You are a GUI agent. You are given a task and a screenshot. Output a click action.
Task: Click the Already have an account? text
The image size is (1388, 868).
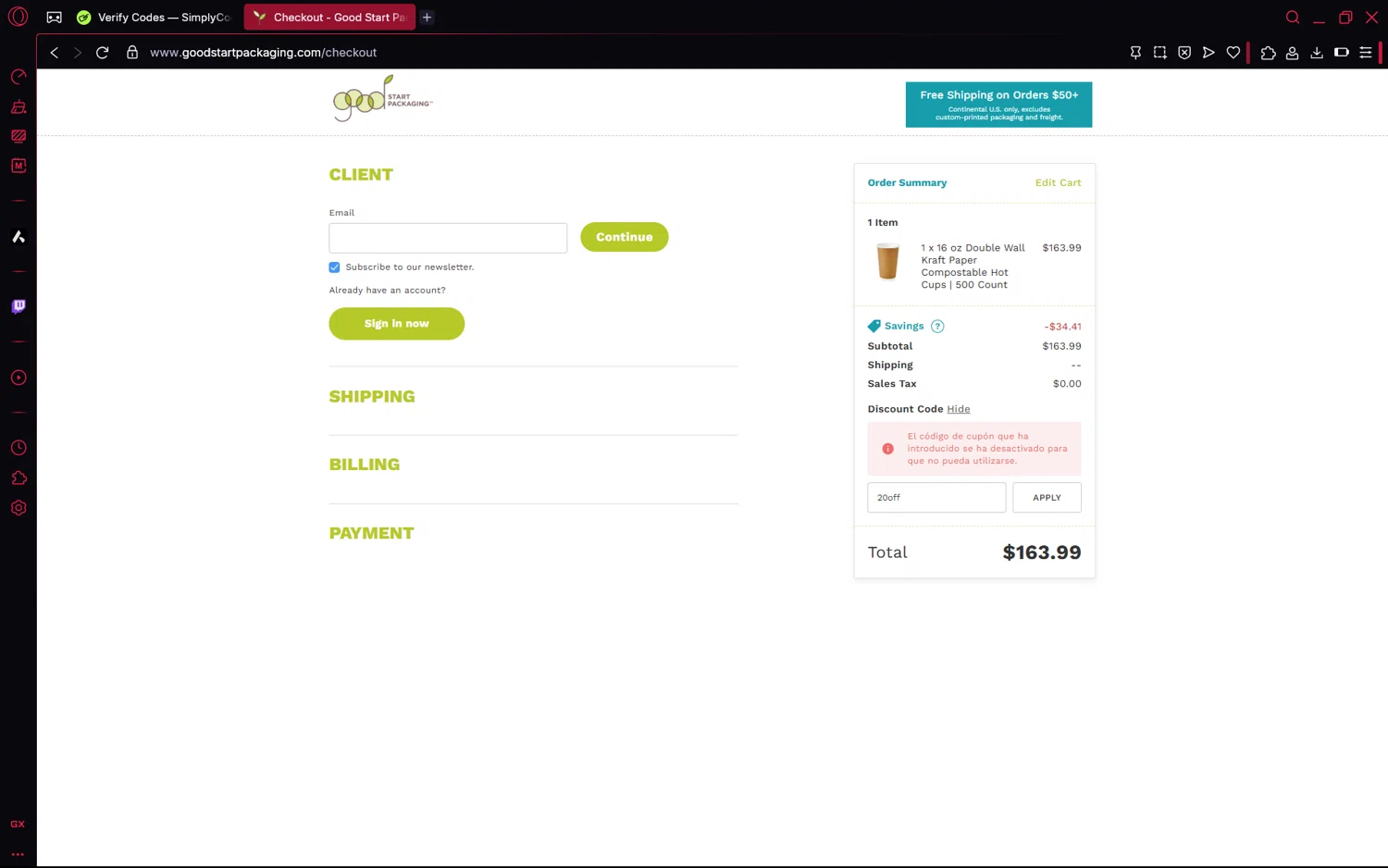[387, 291]
